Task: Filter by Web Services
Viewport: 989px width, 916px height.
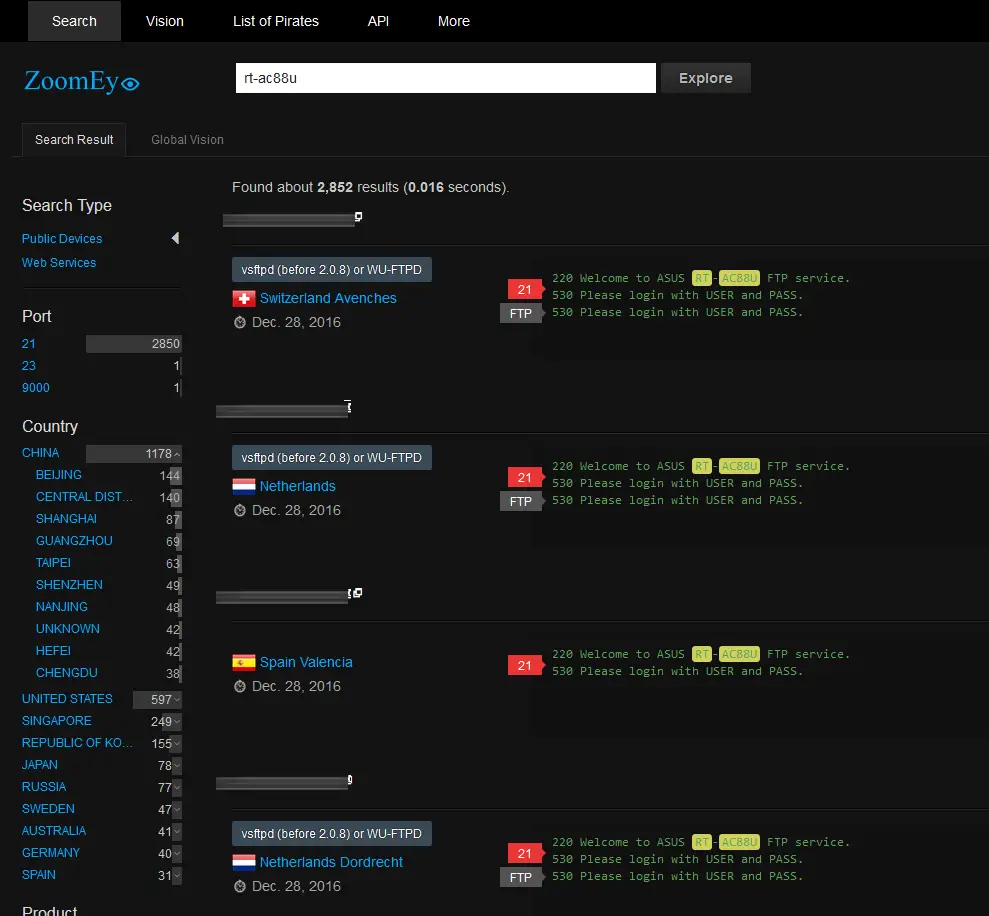Action: tap(59, 262)
